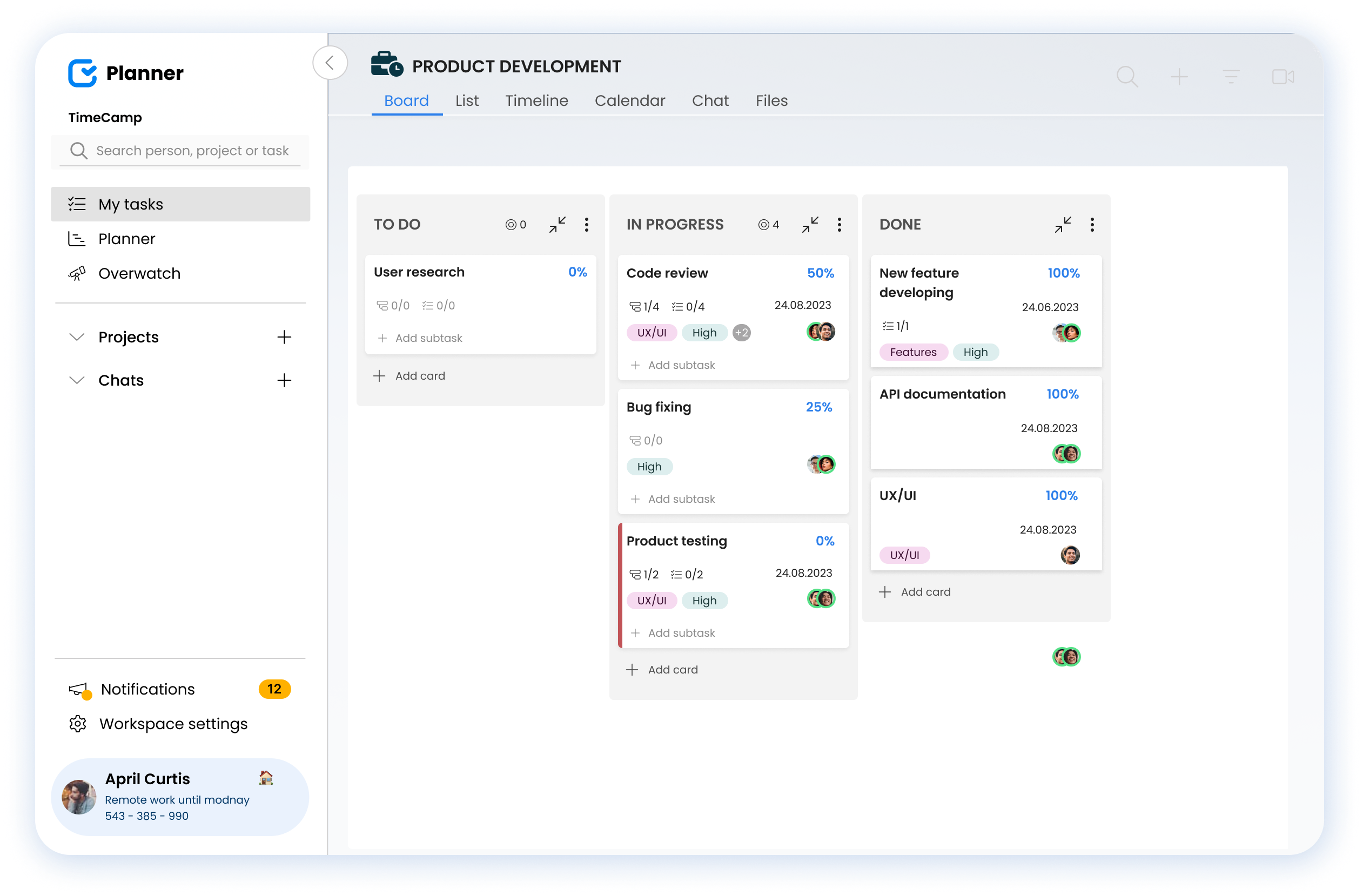This screenshot has width=1363, height=896.
Task: Start video call with the camera icon
Action: pyautogui.click(x=1283, y=77)
